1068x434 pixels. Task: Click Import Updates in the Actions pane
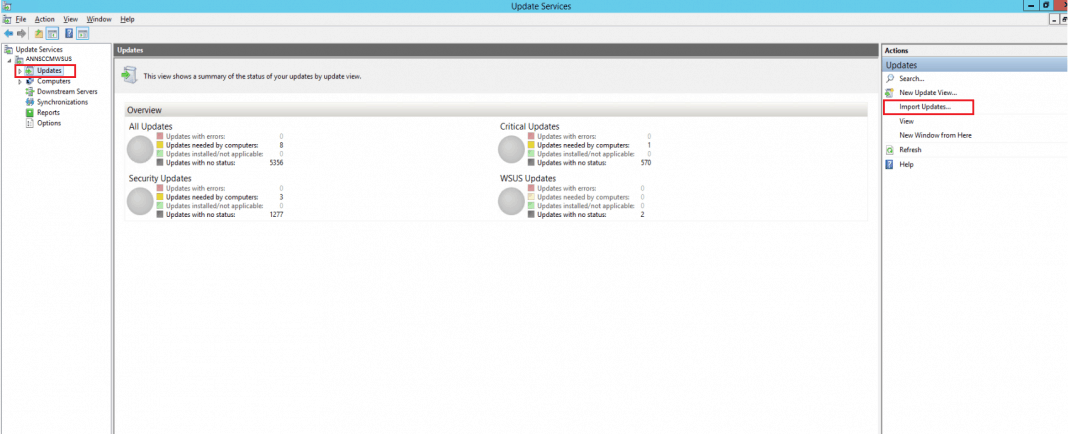(924, 107)
